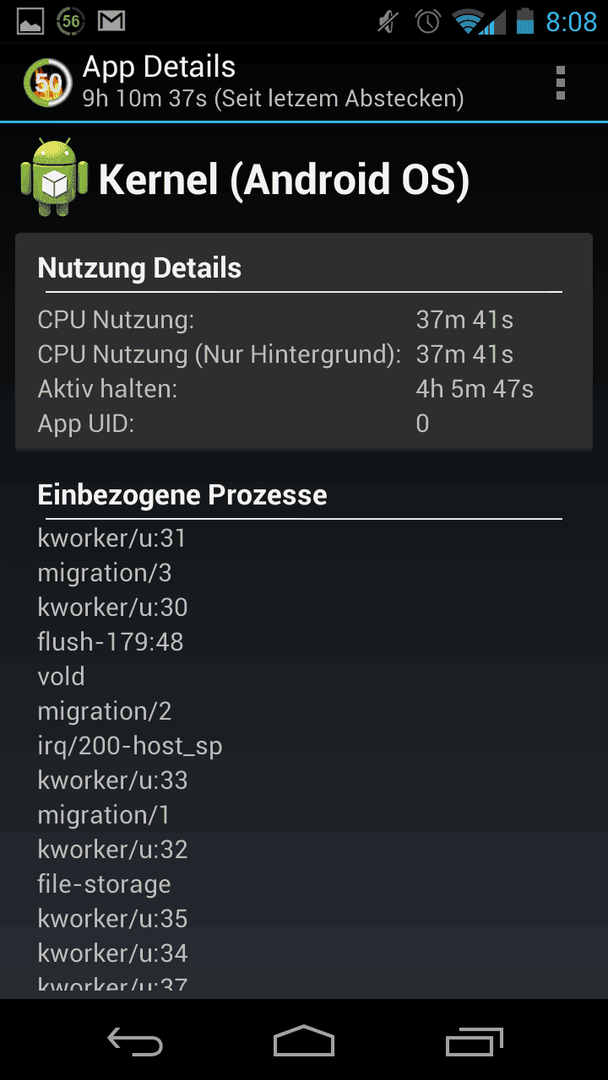Image resolution: width=608 pixels, height=1080 pixels.
Task: Tap the 56 battery percentage status icon
Action: tap(71, 22)
